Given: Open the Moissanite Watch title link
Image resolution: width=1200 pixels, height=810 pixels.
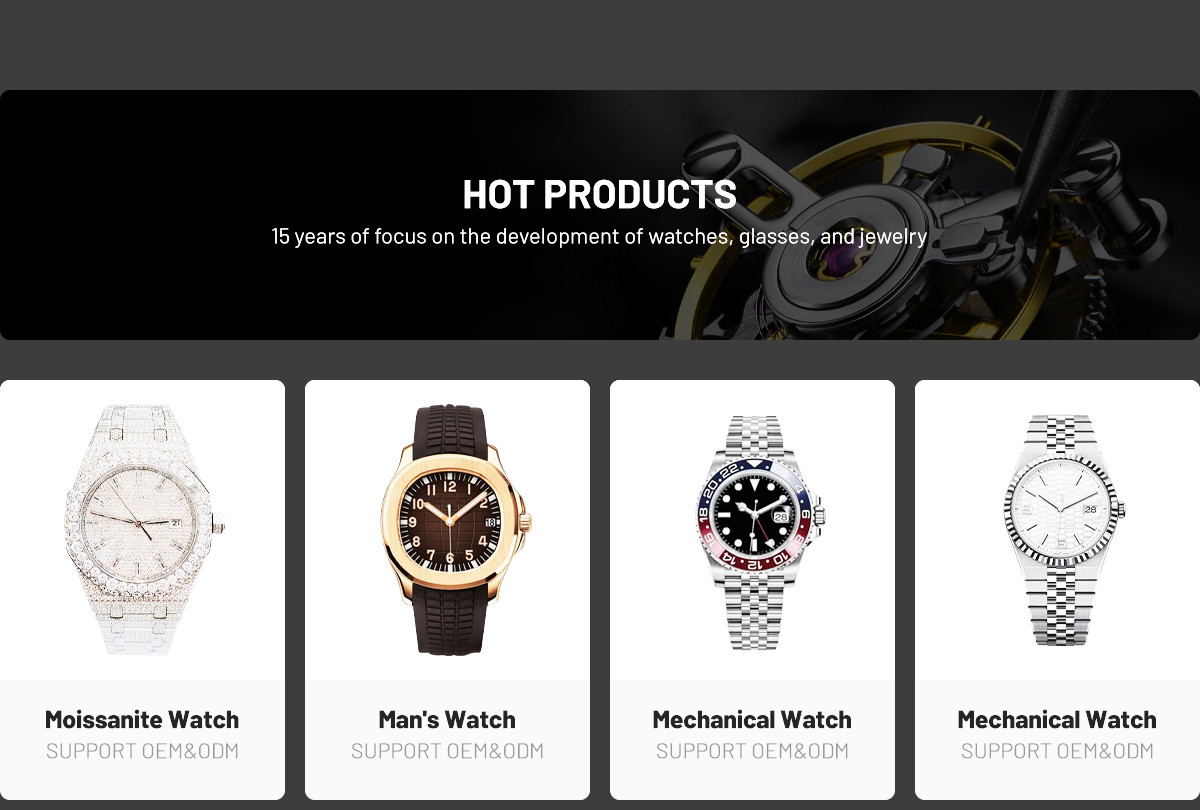Looking at the screenshot, I should (x=142, y=719).
